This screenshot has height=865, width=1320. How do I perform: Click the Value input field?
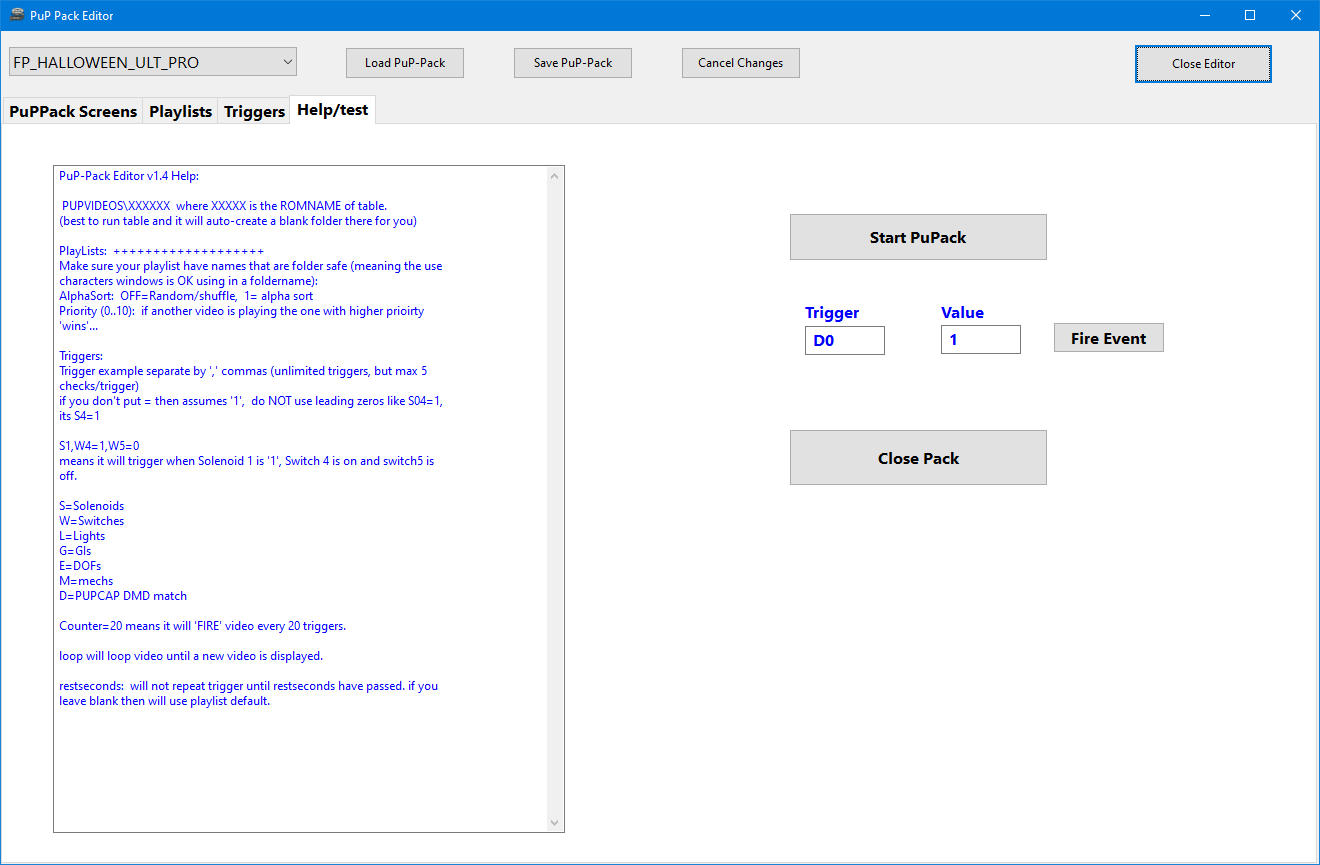click(x=980, y=340)
